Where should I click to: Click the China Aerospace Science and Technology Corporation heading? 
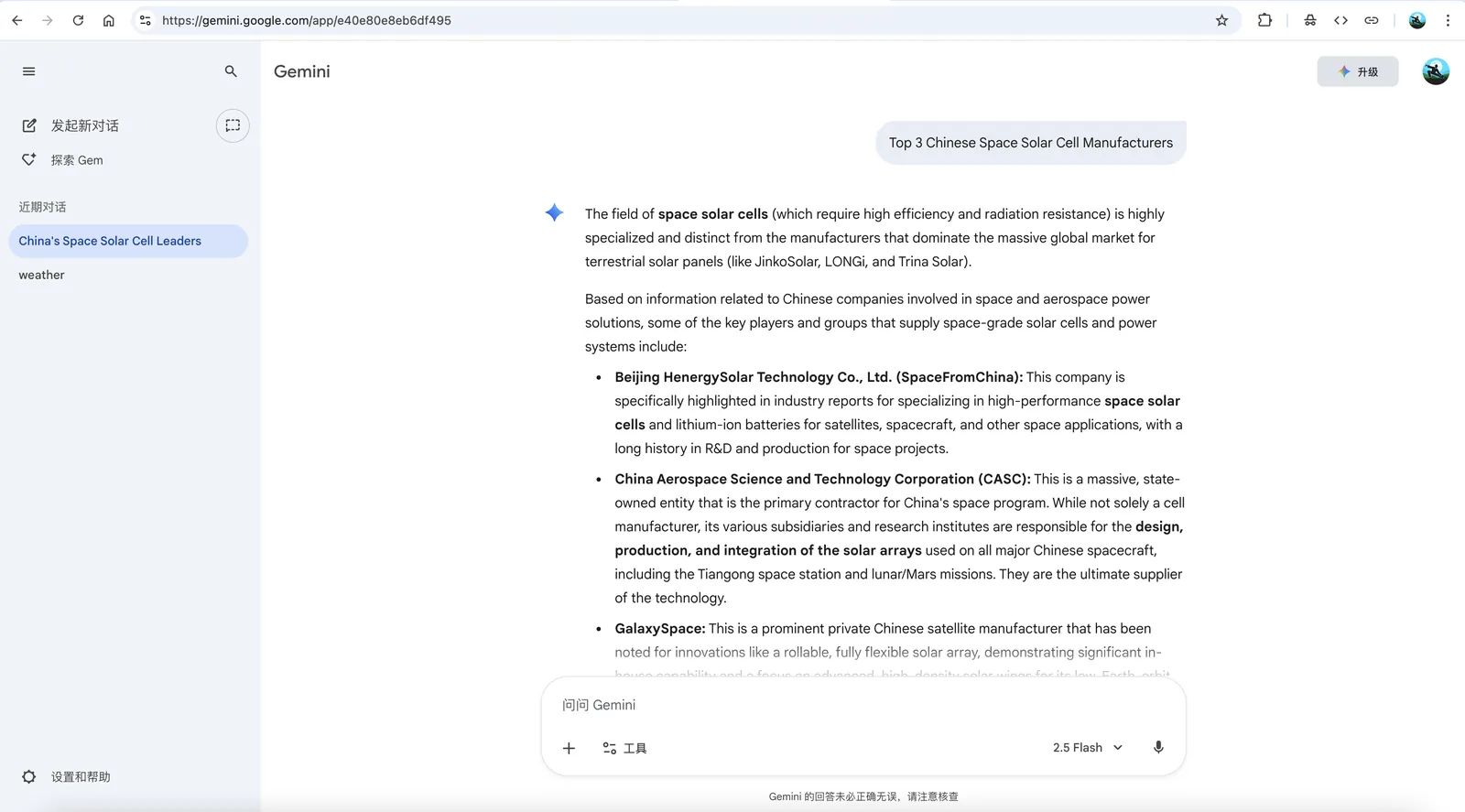pyautogui.click(x=822, y=479)
